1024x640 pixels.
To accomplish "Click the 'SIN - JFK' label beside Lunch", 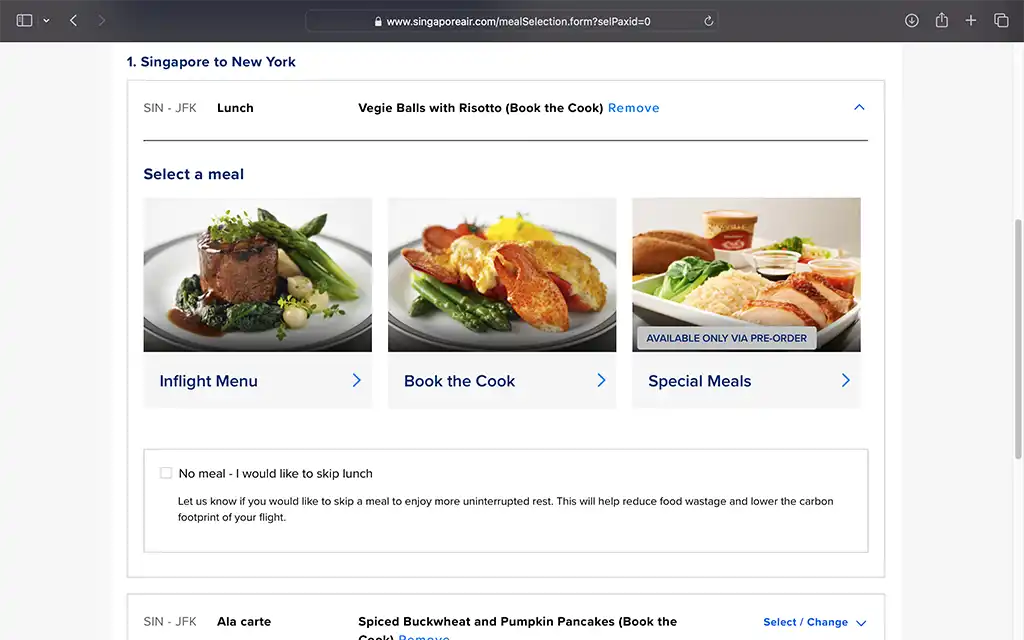I will 170,108.
